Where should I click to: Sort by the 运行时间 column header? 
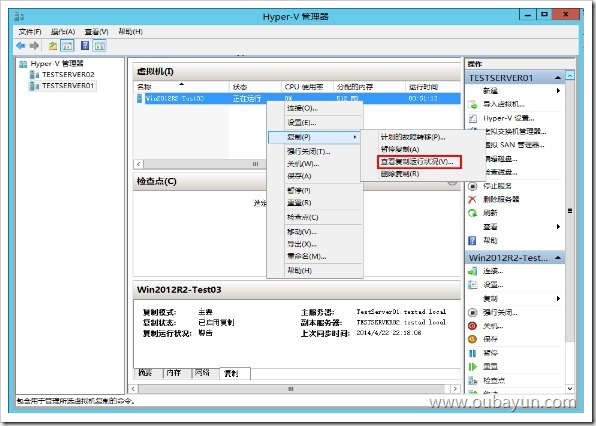click(433, 87)
